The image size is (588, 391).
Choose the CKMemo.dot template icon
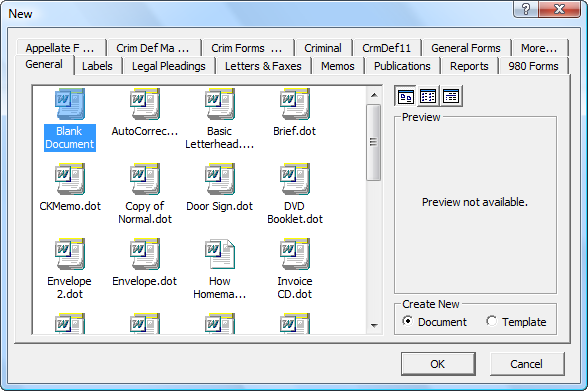click(x=70, y=179)
